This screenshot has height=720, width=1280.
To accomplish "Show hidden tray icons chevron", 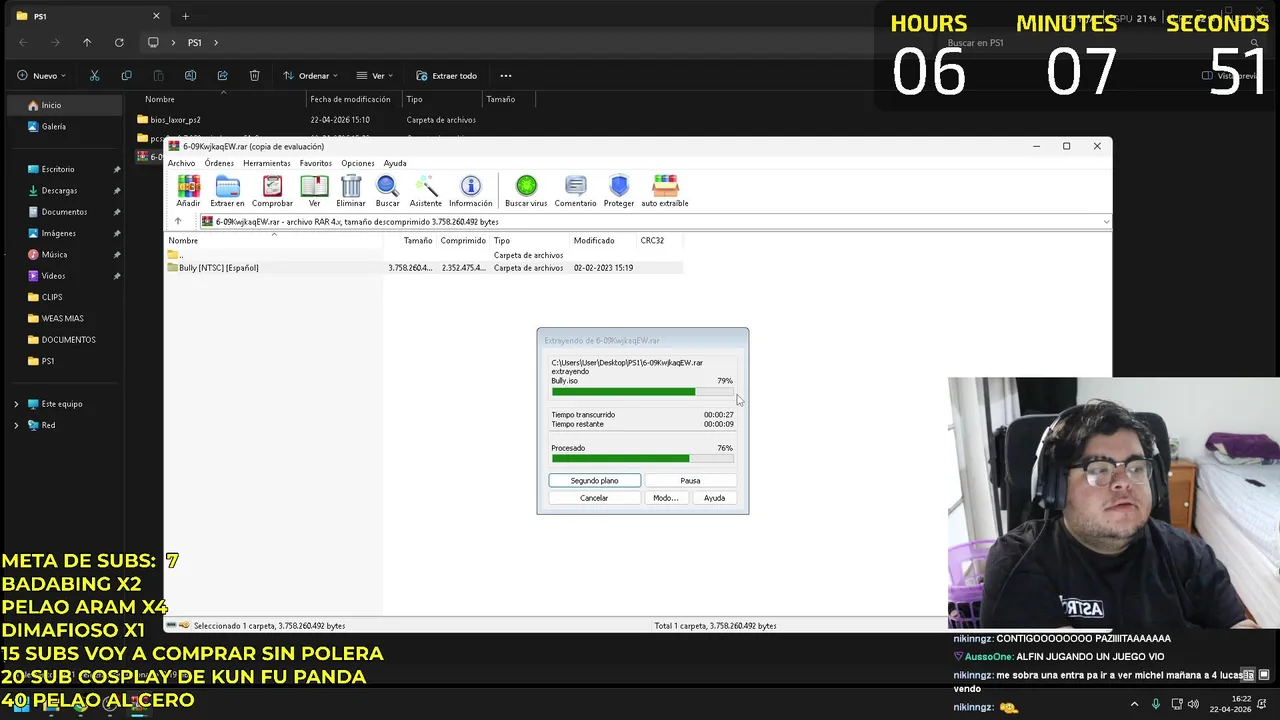I will tap(1134, 704).
